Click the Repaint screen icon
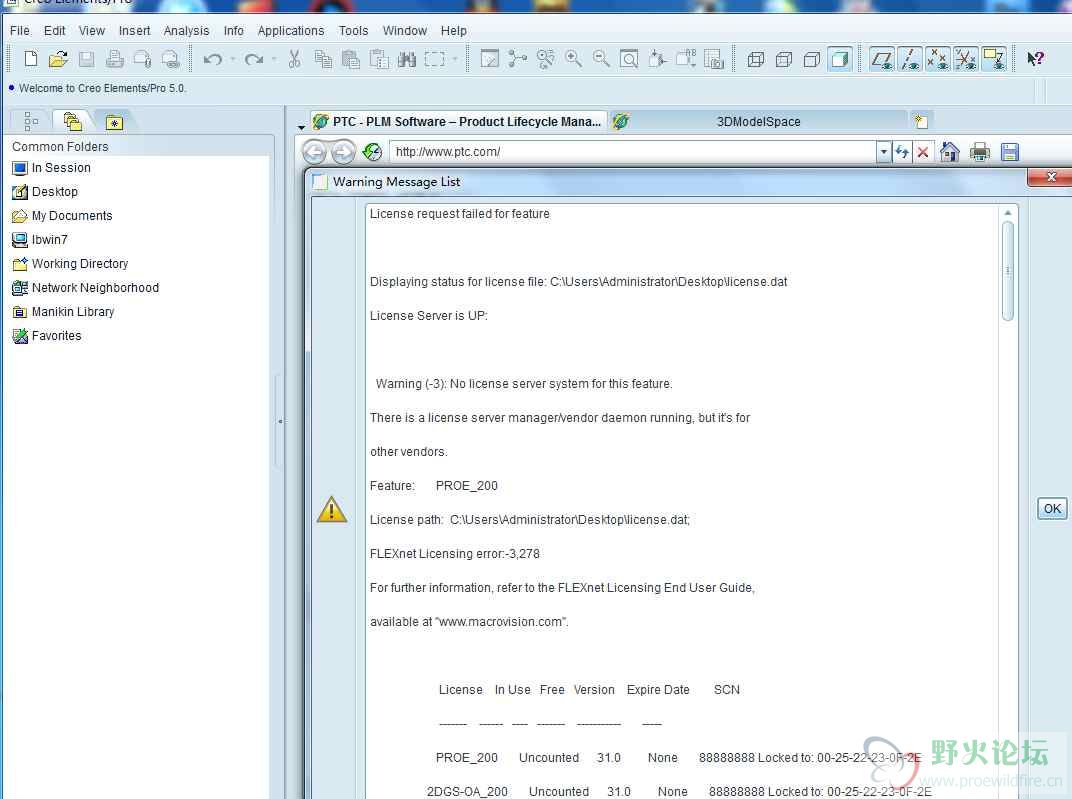The height and width of the screenshot is (799, 1072). [490, 59]
